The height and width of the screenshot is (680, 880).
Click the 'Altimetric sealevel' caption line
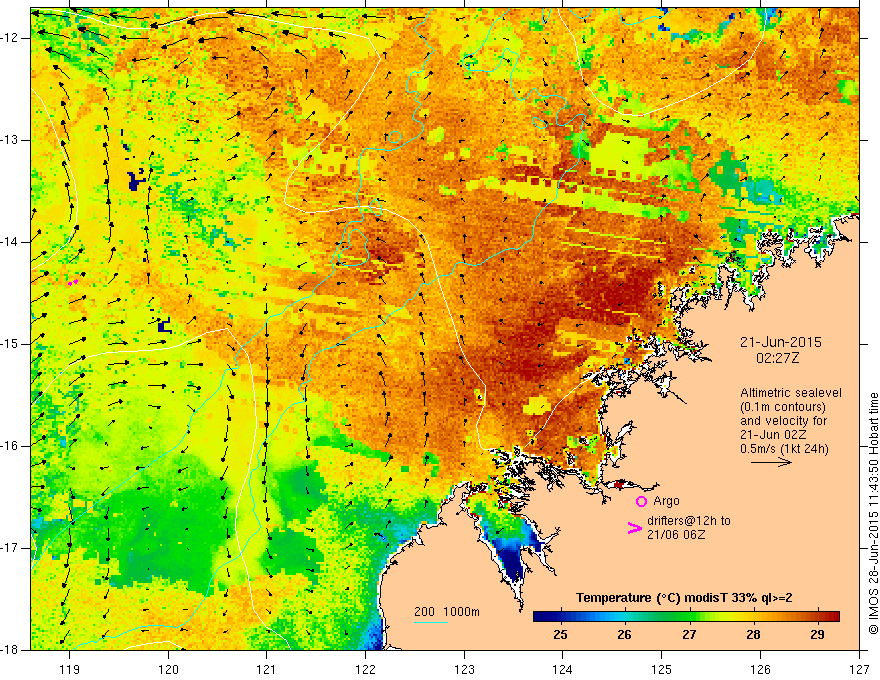[x=791, y=393]
